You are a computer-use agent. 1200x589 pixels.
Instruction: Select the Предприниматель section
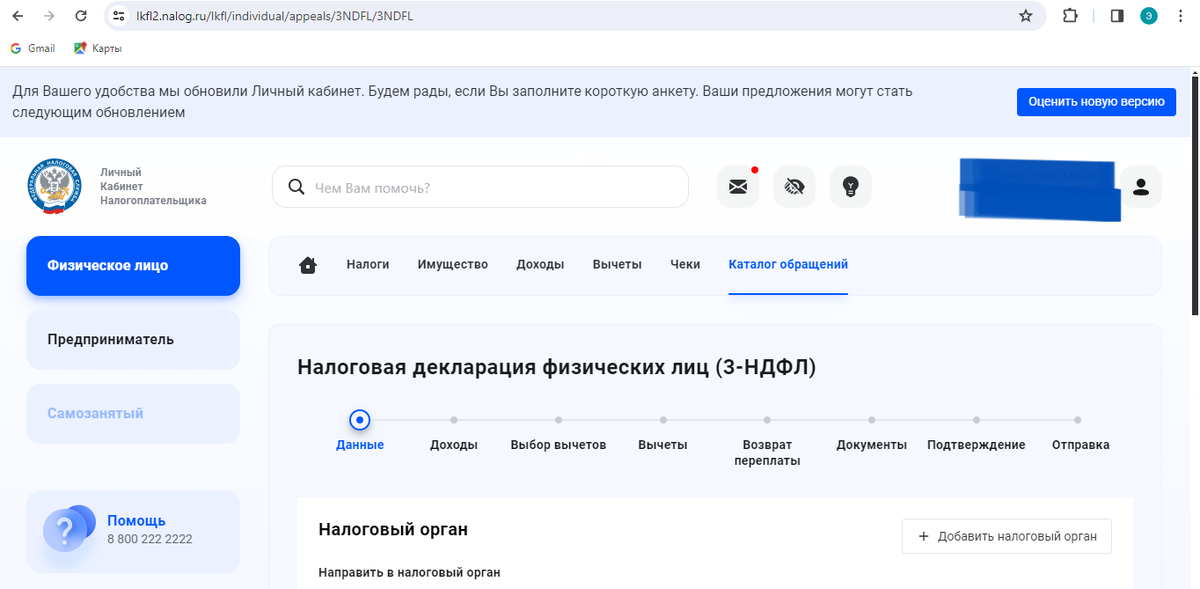pos(133,340)
